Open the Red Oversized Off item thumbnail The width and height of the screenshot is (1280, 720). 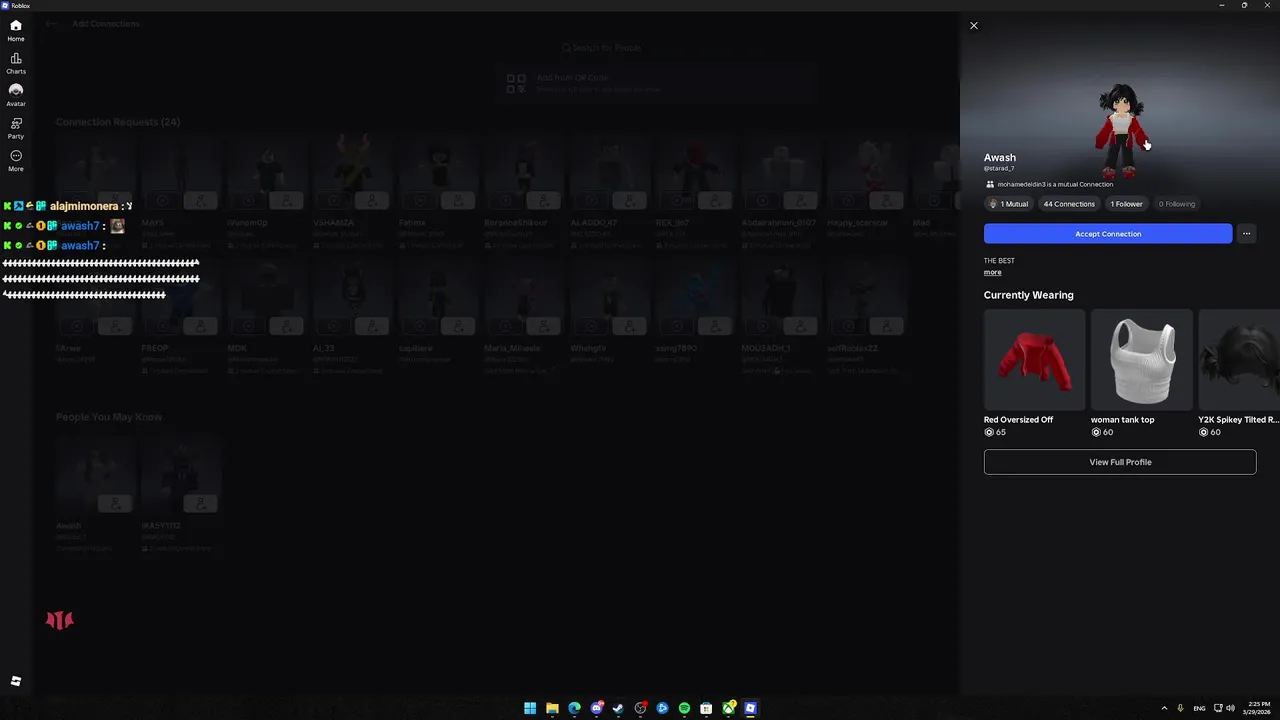1034,360
